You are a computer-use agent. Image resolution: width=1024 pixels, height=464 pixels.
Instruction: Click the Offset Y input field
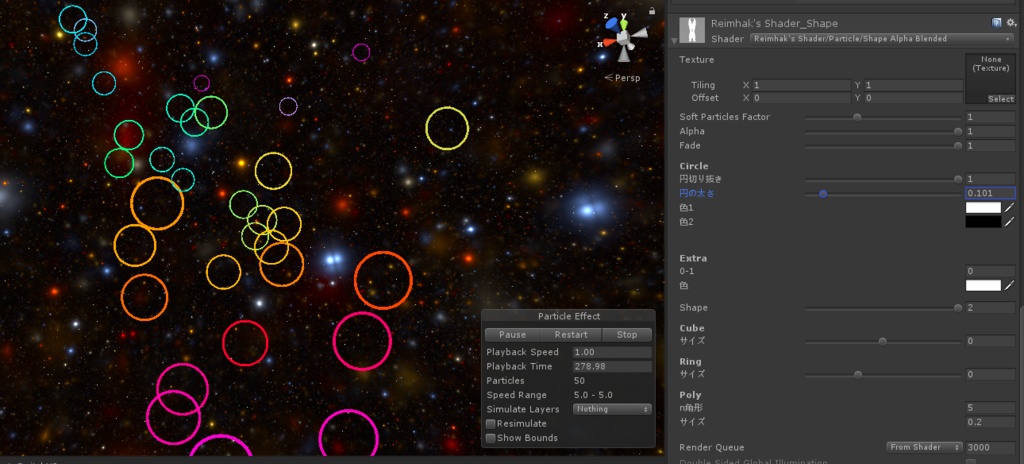coord(914,98)
